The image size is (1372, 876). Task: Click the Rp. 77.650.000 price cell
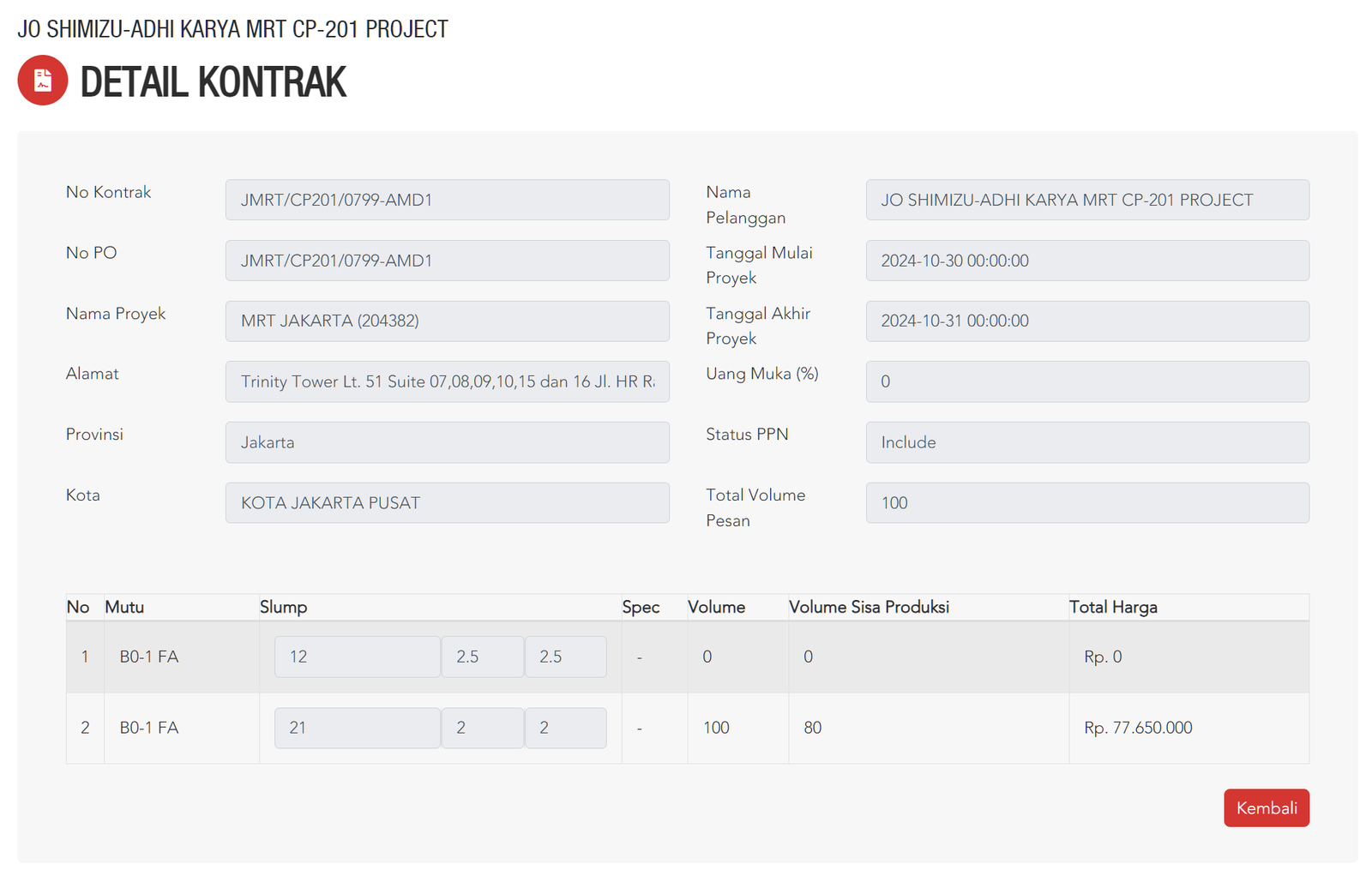click(1137, 728)
